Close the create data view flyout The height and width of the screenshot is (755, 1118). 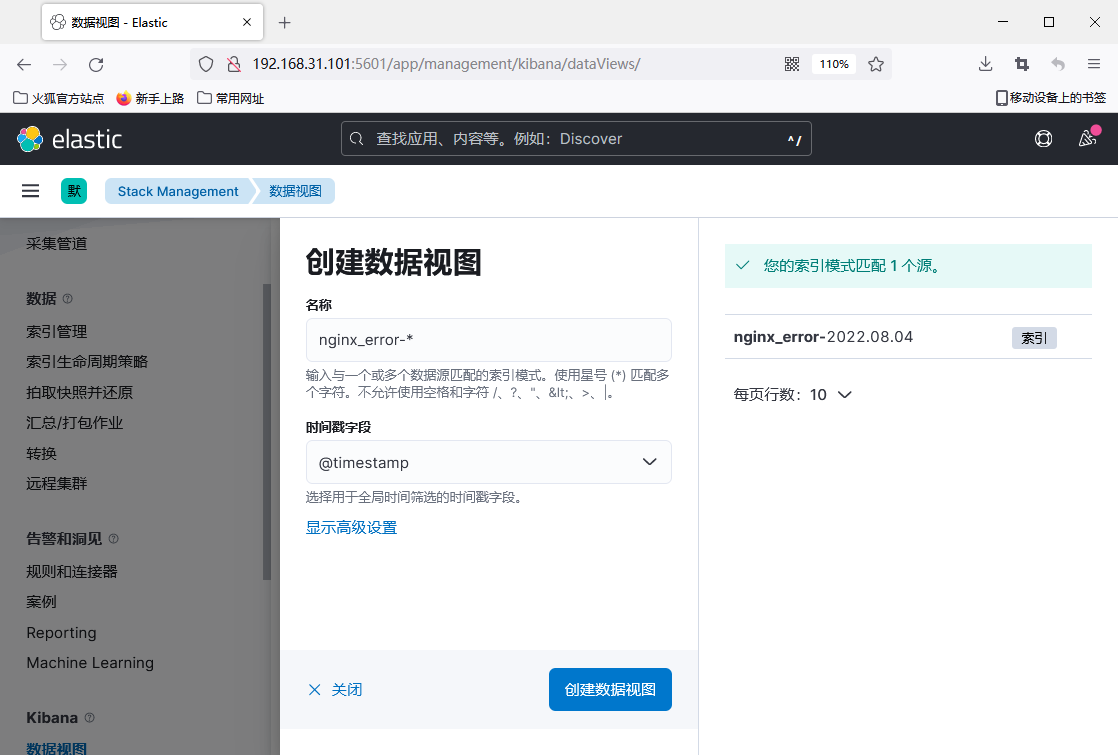pos(335,690)
